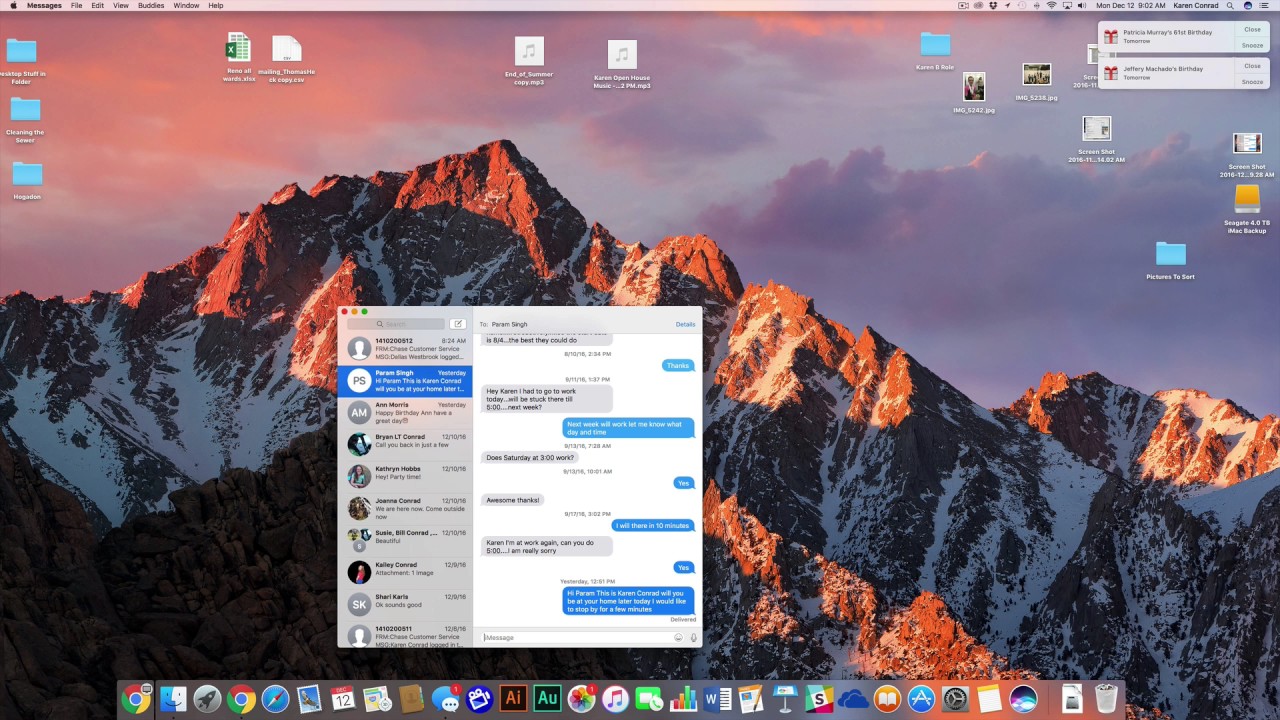Open the Window menu
Viewport: 1280px width, 720px height.
tap(186, 5)
